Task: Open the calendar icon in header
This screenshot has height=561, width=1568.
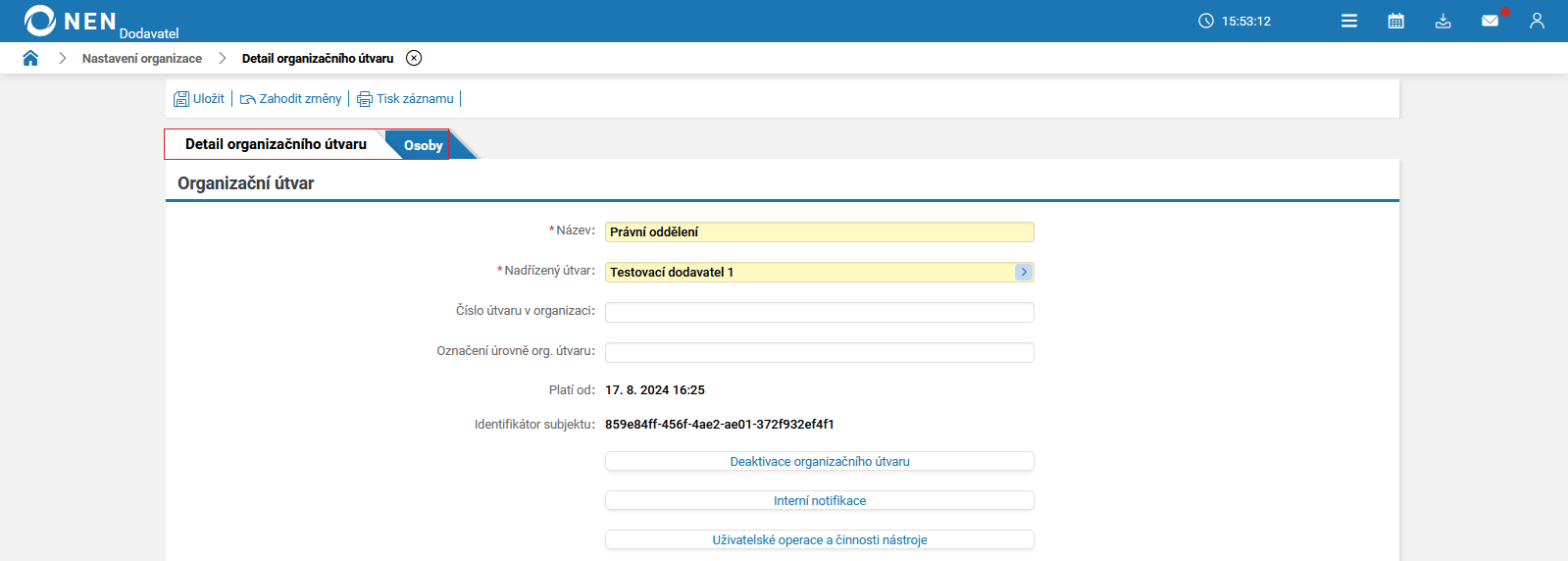Action: [1396, 21]
